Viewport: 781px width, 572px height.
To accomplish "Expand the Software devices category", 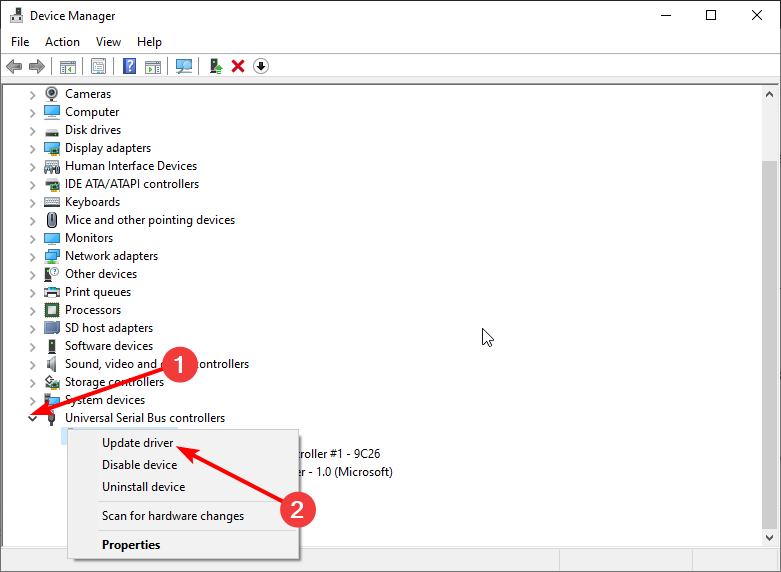I will [32, 347].
